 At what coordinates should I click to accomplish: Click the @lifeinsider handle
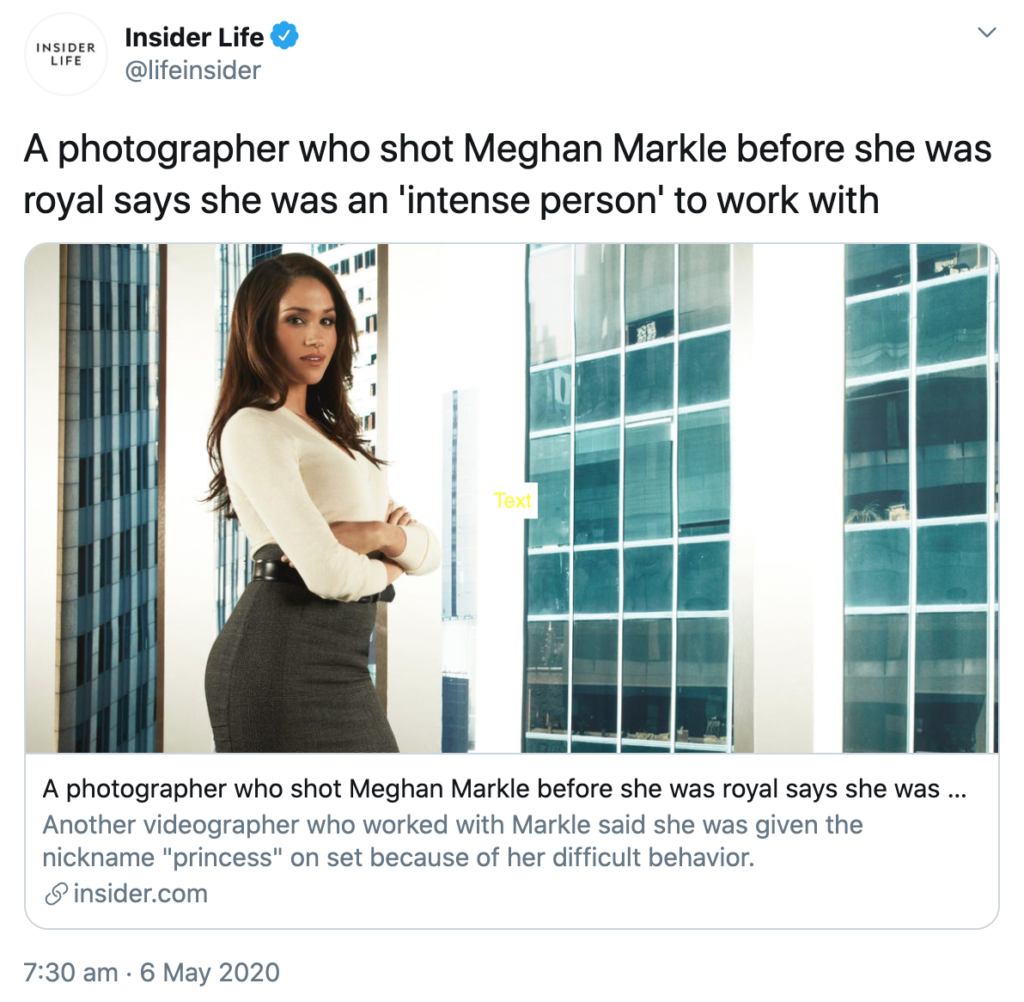(x=192, y=71)
